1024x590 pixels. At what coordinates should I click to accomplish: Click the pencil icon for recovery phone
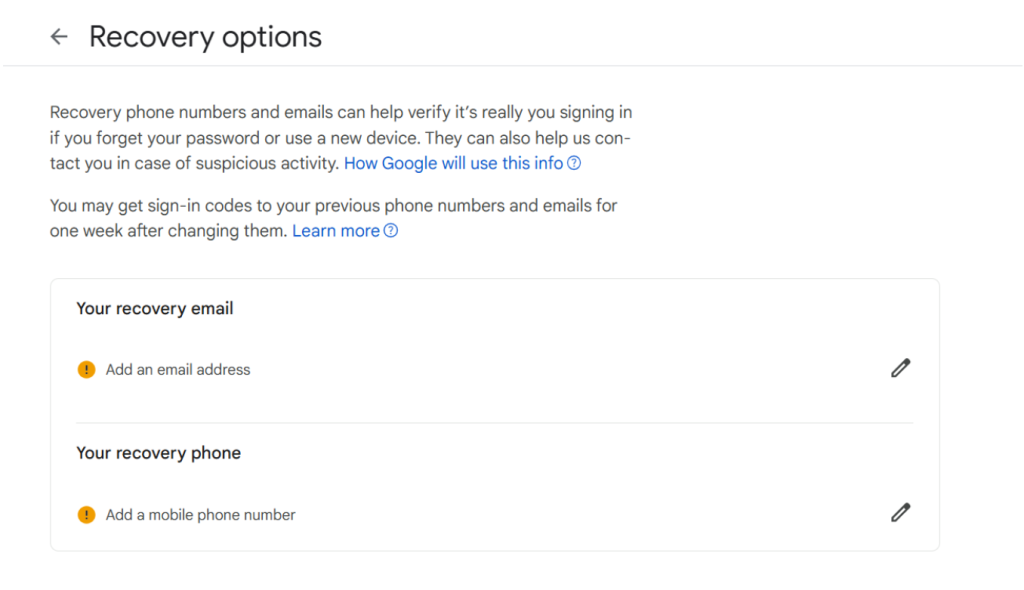click(900, 513)
